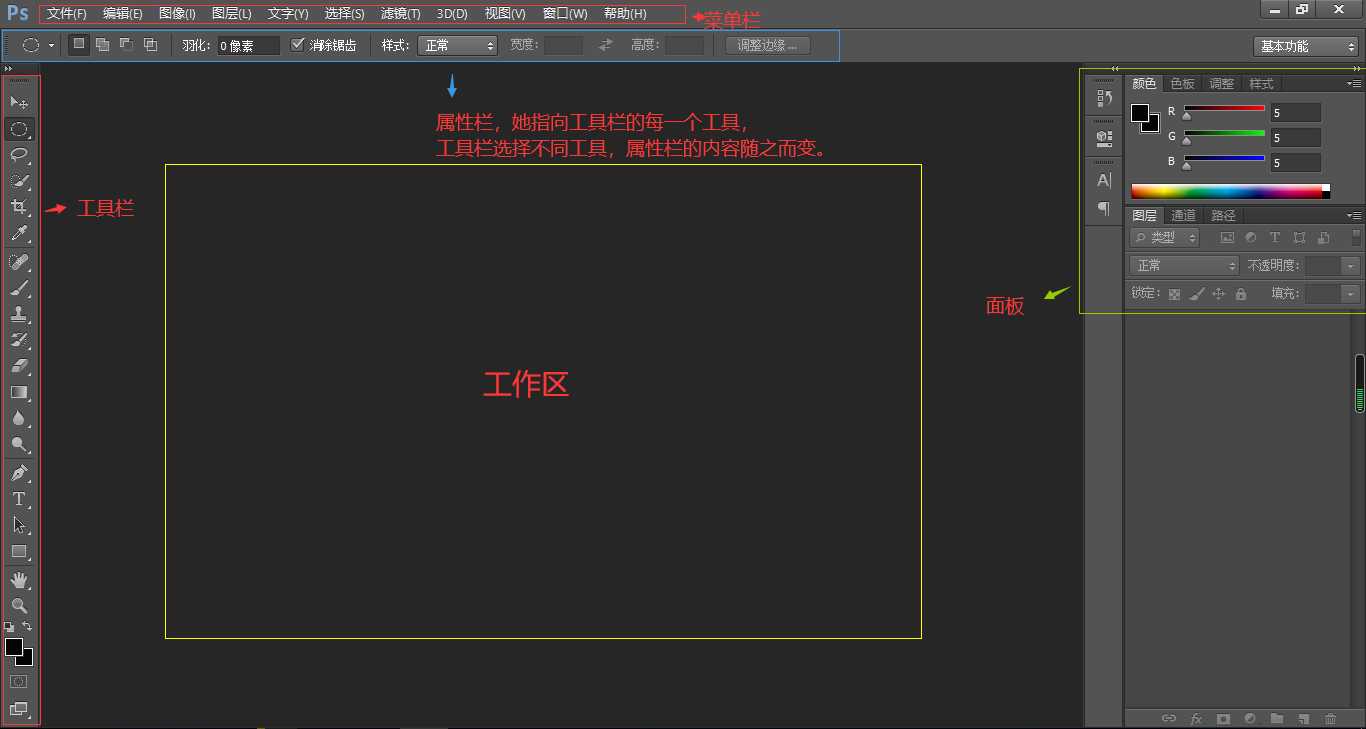Swap foreground and background colors in toolbar
This screenshot has width=1366, height=729.
pos(28,627)
